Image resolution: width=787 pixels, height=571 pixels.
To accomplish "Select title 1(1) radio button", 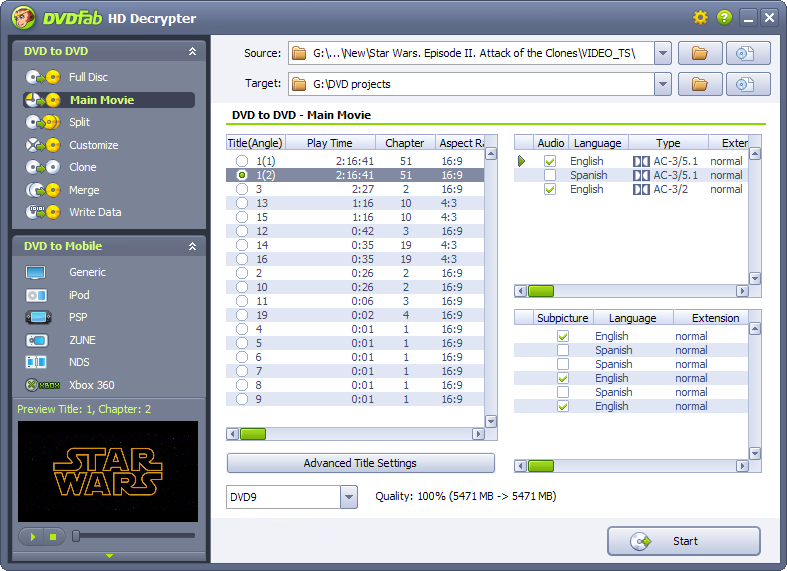I will pyautogui.click(x=242, y=161).
